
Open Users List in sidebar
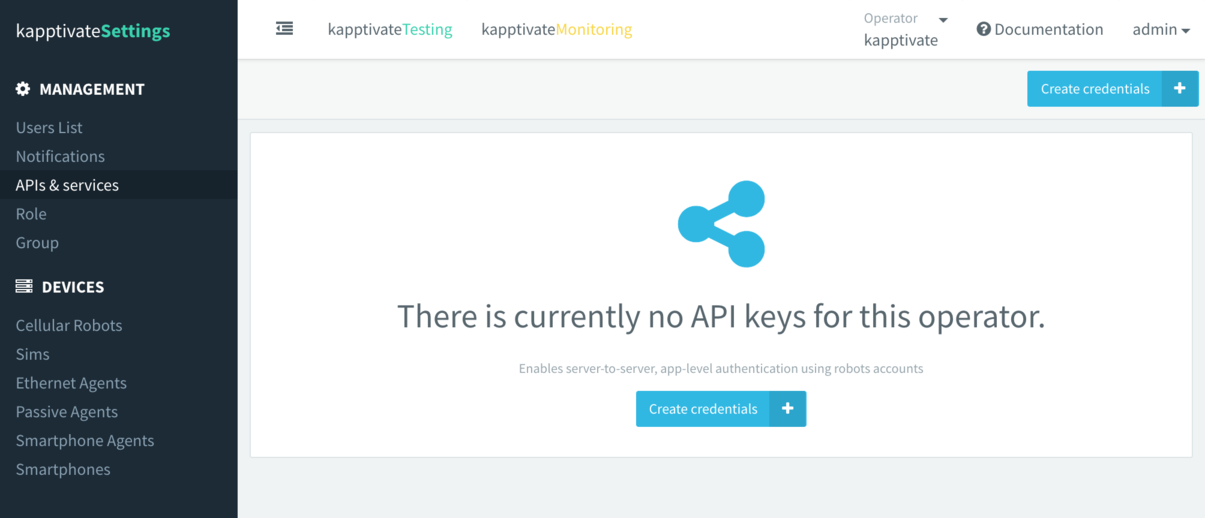pyautogui.click(x=49, y=128)
